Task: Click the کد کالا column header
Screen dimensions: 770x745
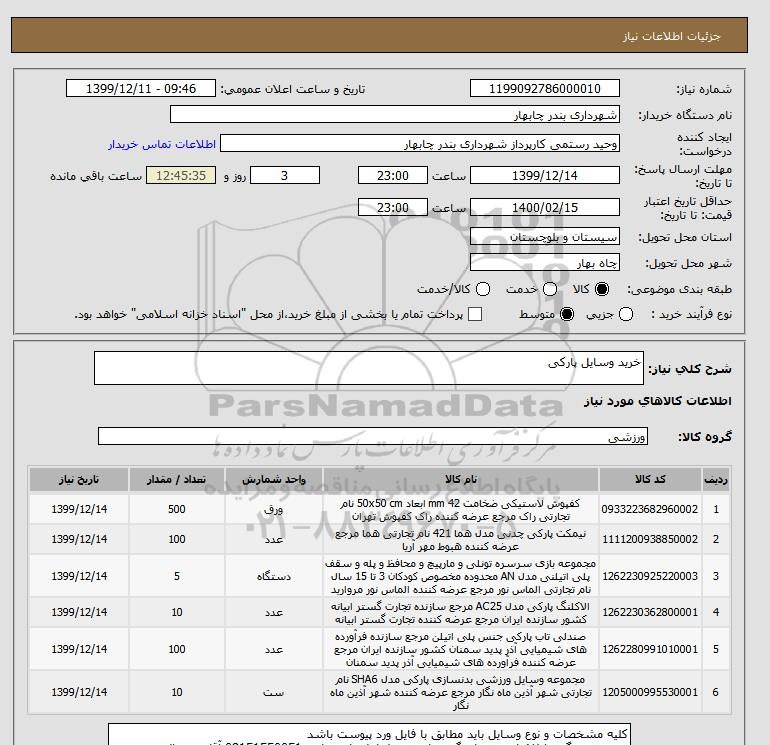Action: point(650,480)
